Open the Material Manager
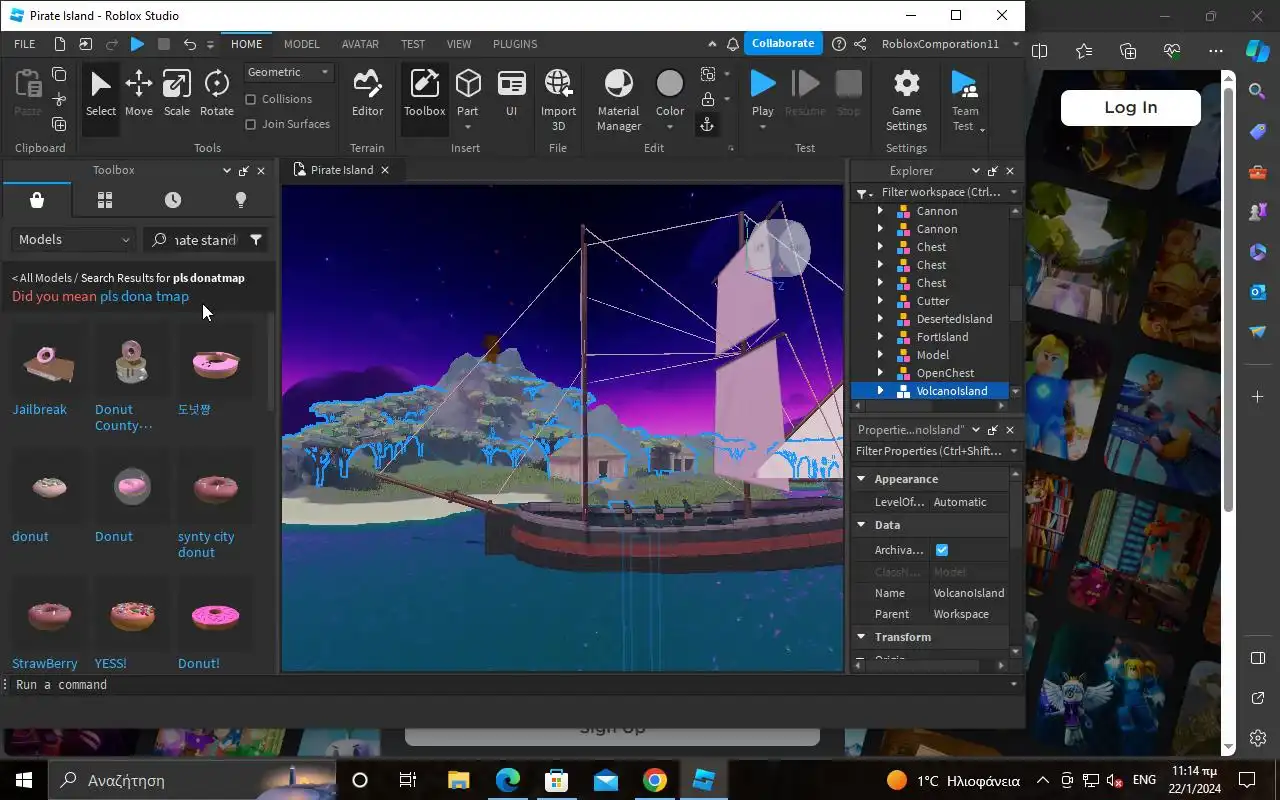This screenshot has height=800, width=1280. (618, 100)
